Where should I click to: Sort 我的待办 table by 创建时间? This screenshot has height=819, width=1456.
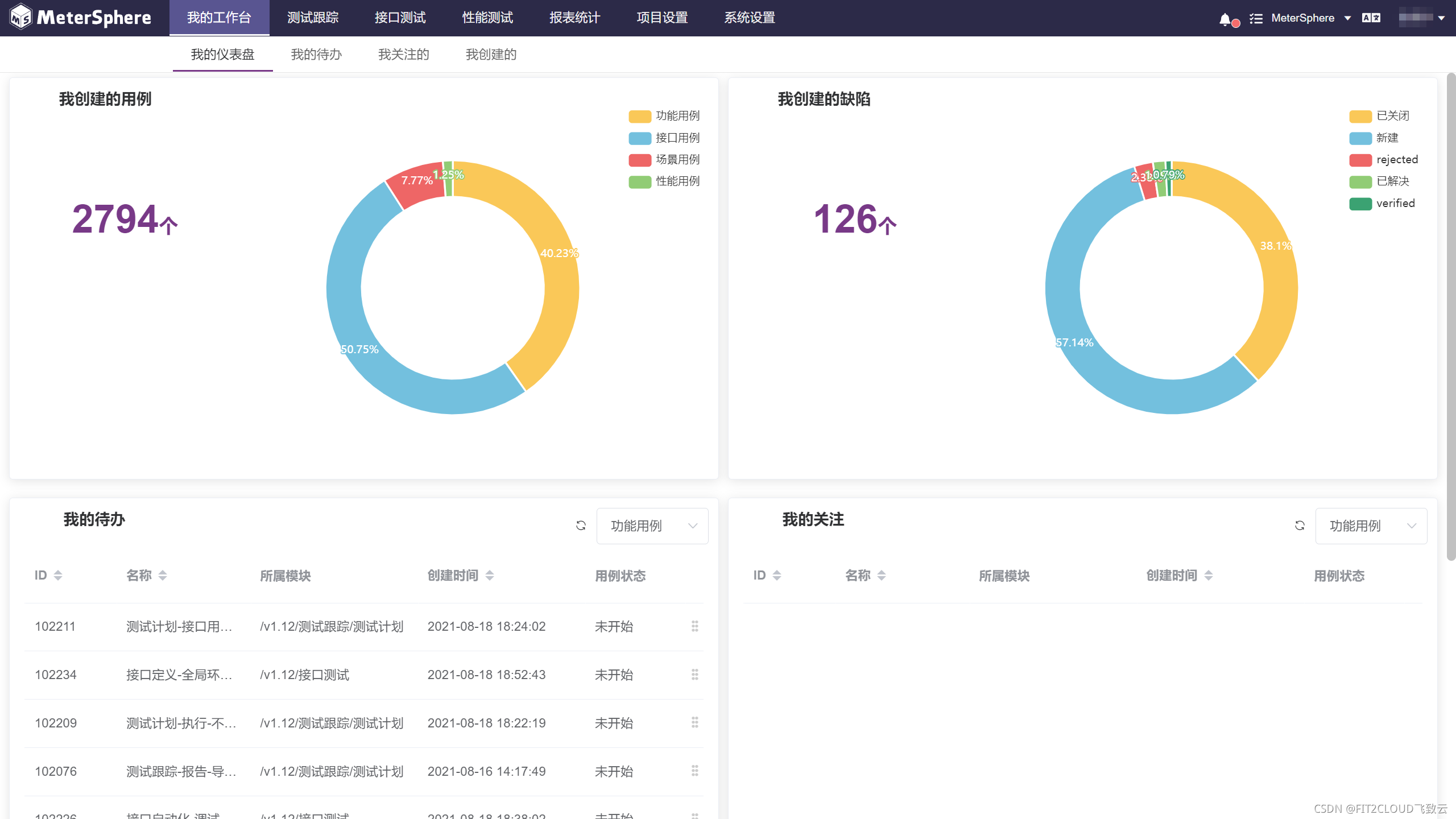(x=489, y=576)
